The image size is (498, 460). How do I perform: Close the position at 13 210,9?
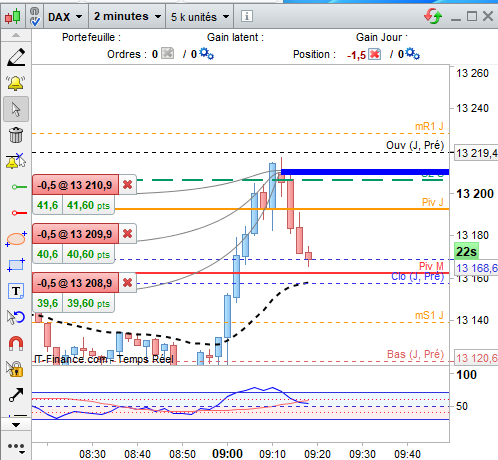point(127,184)
